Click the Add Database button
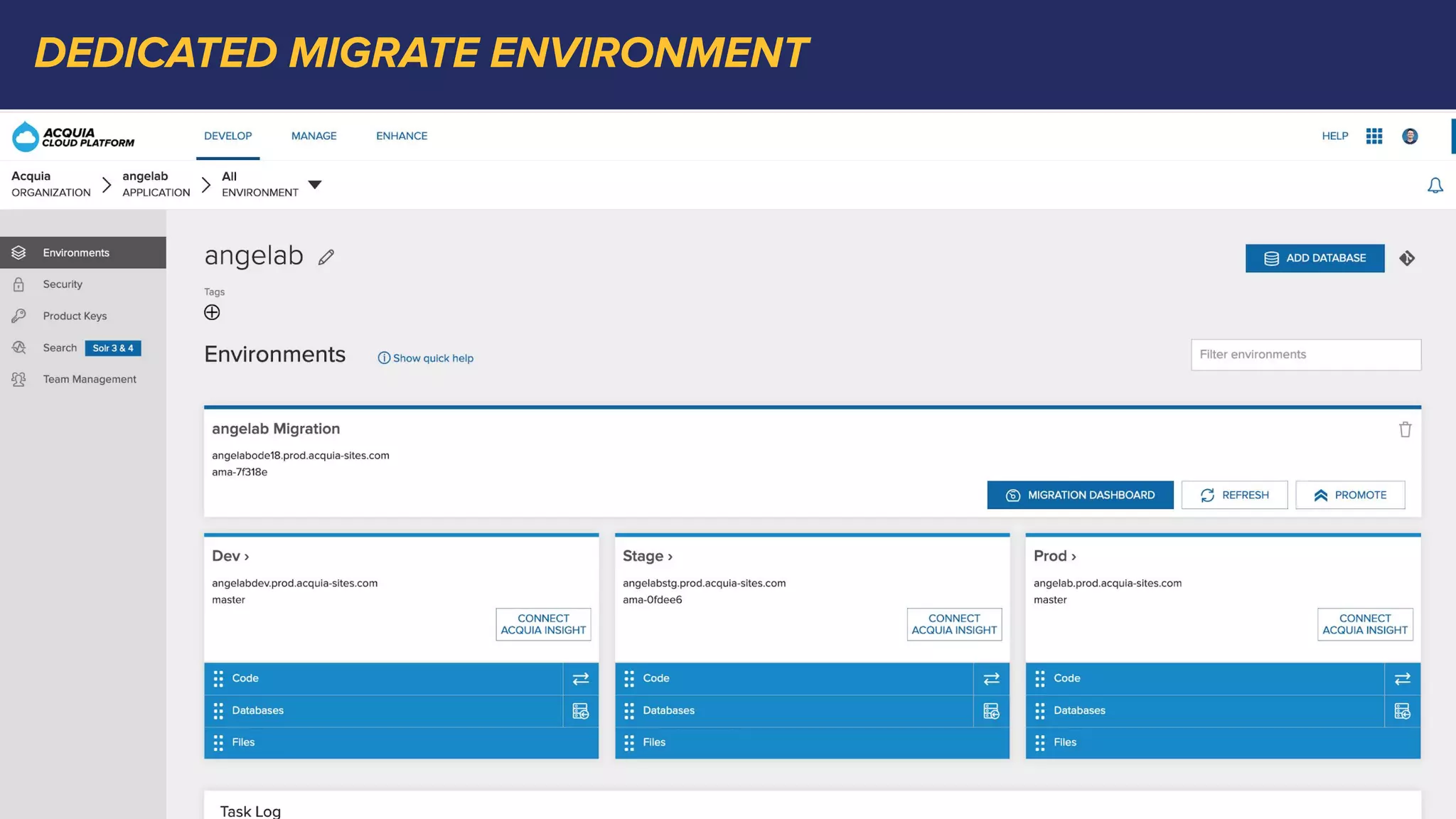 1315,258
